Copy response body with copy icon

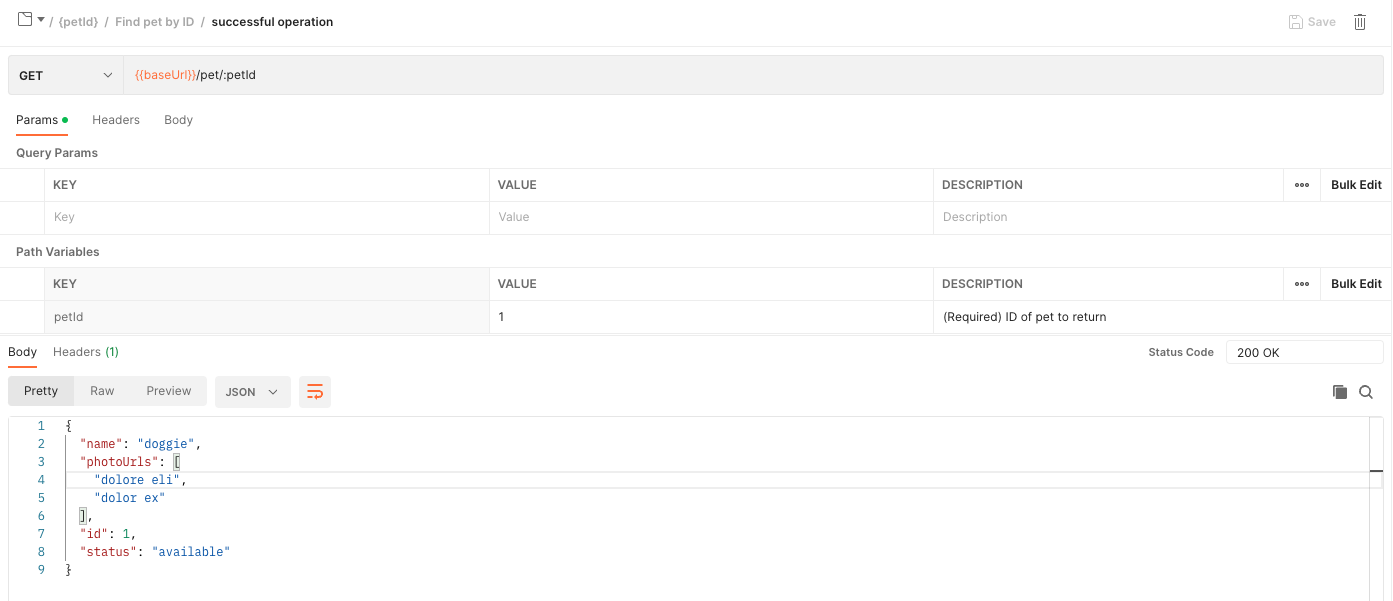point(1340,392)
